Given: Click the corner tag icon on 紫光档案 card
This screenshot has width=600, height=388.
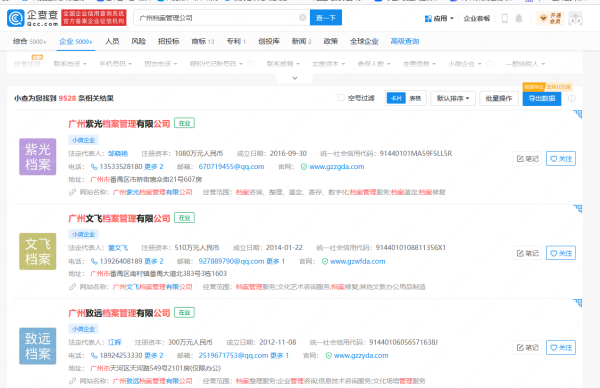Looking at the screenshot, I should tap(578, 114).
